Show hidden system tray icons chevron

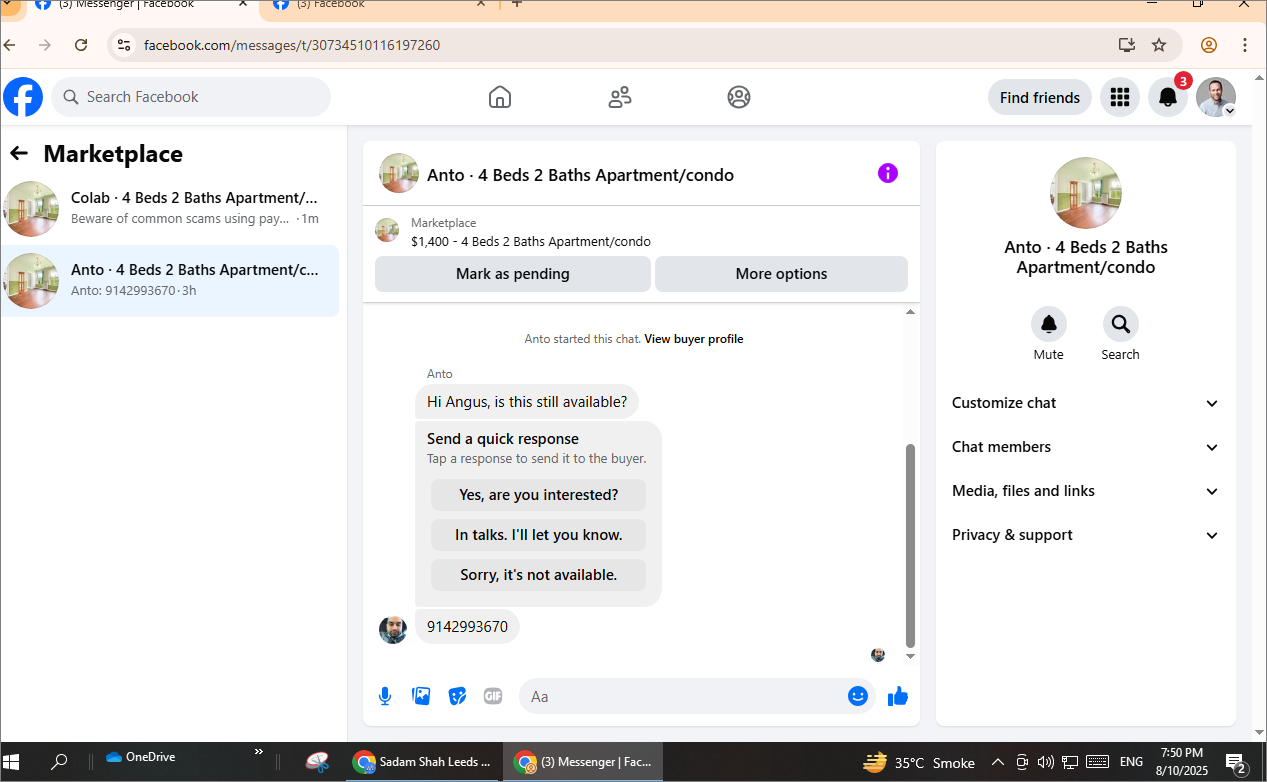click(998, 762)
